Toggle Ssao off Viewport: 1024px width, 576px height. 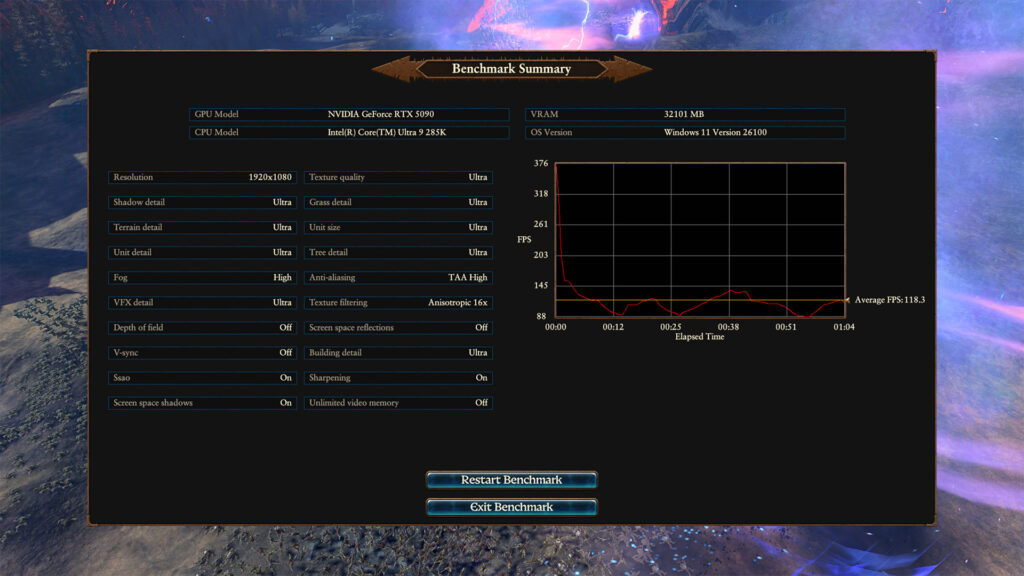(x=202, y=377)
